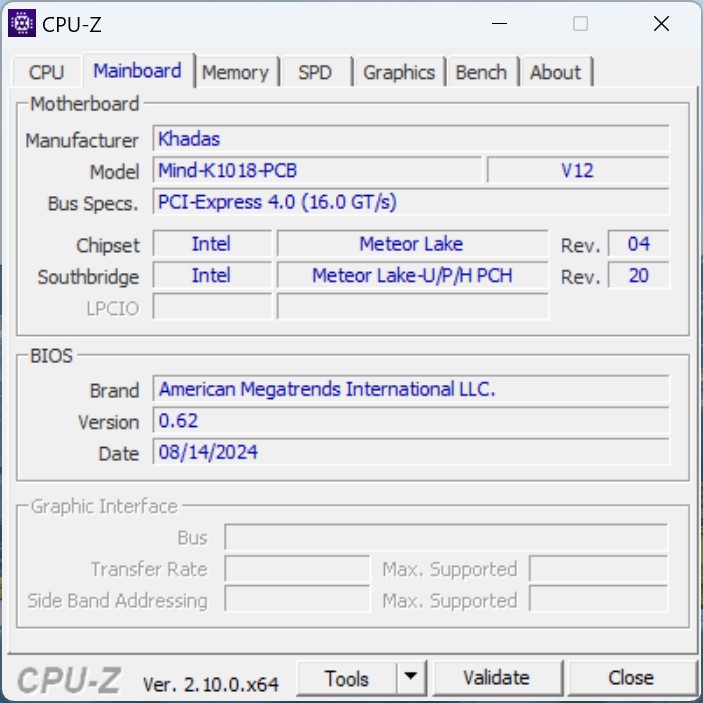Viewport: 703px width, 703px height.
Task: Select the Bus Specs PCI-Express 4.0 value
Action: pos(411,201)
